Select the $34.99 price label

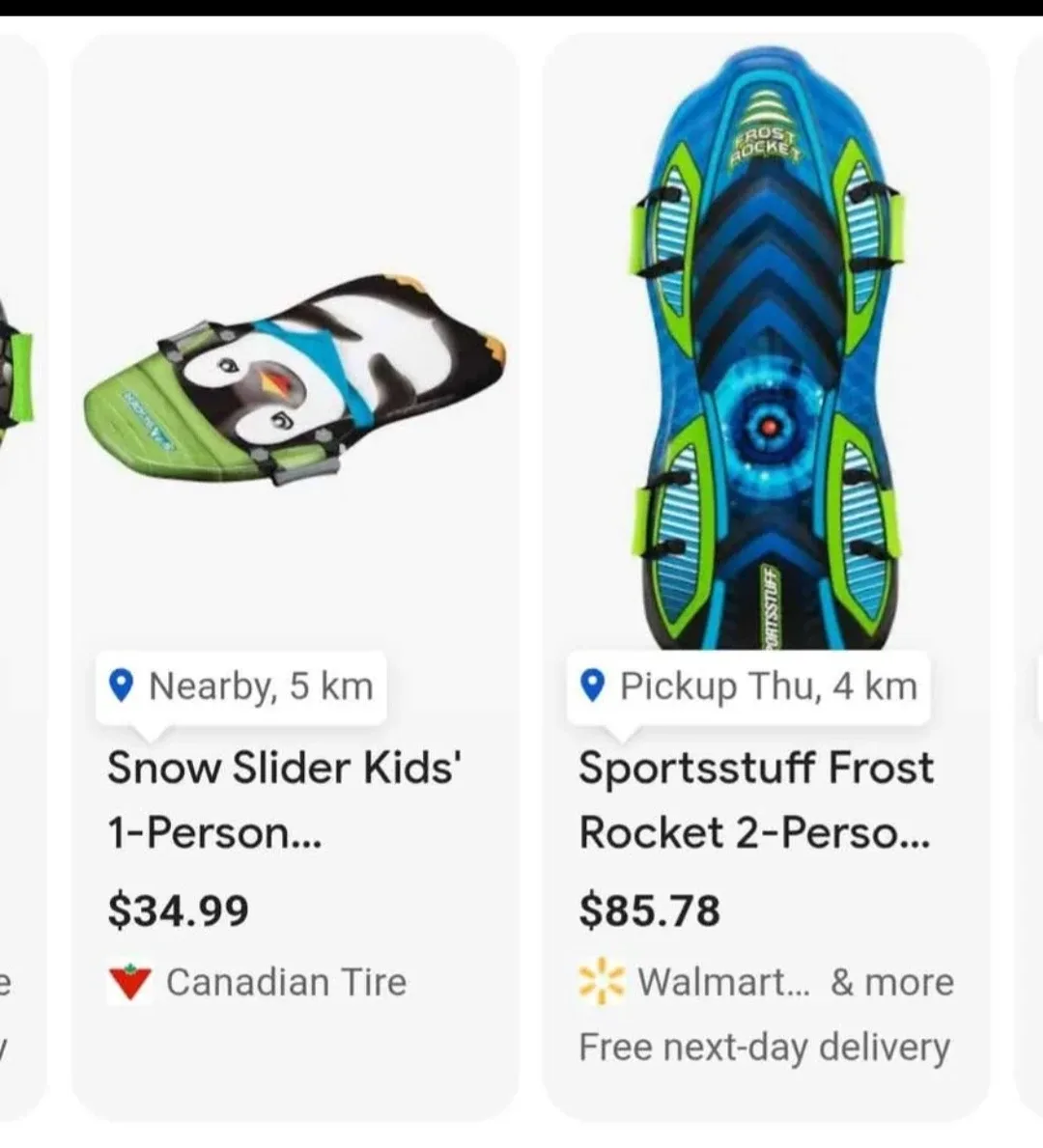178,908
